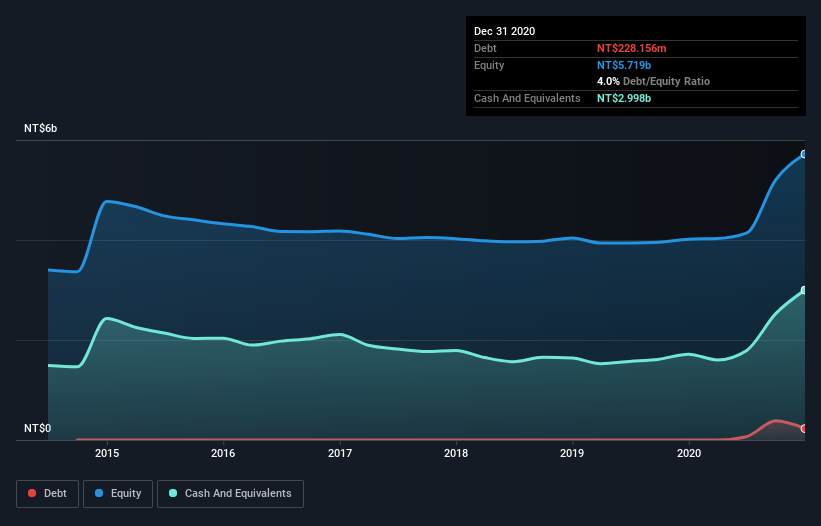
Task: Click the NT$5.719b equity value
Action: point(624,65)
